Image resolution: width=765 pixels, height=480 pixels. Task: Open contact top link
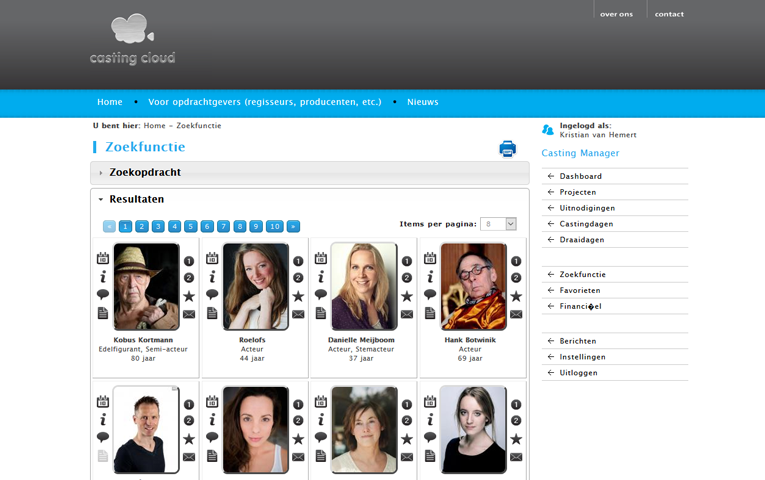669,14
